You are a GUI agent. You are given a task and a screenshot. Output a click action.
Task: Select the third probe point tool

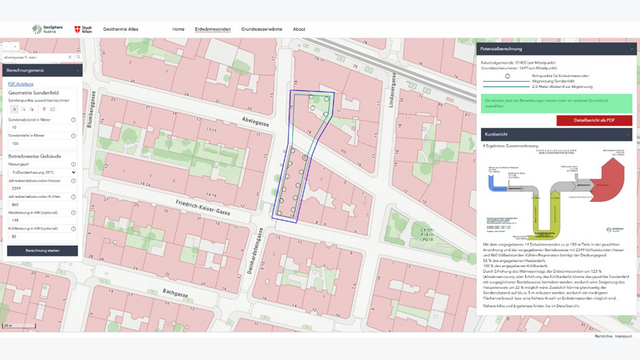[x=31, y=109]
